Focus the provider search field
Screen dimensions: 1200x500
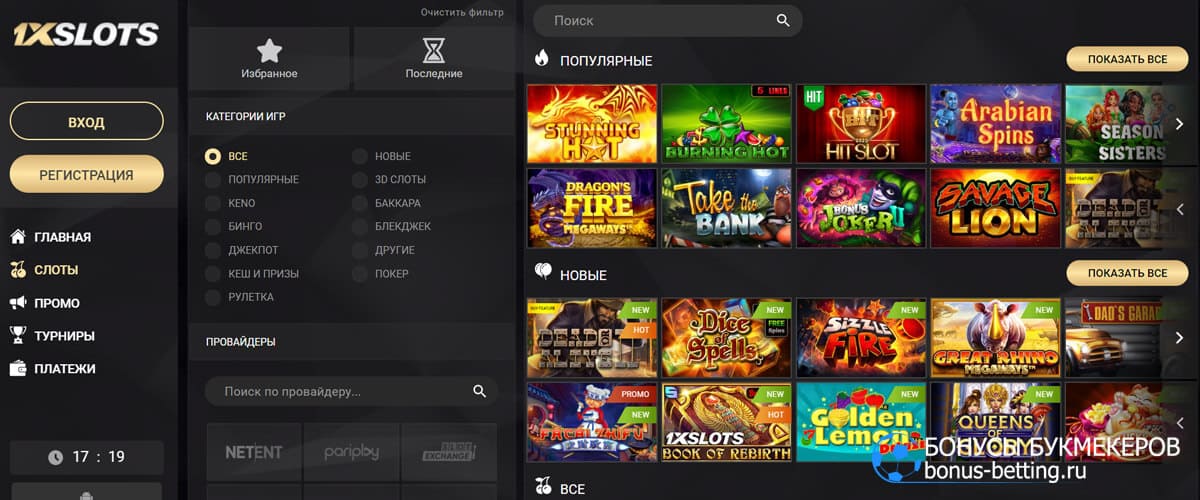pos(351,391)
